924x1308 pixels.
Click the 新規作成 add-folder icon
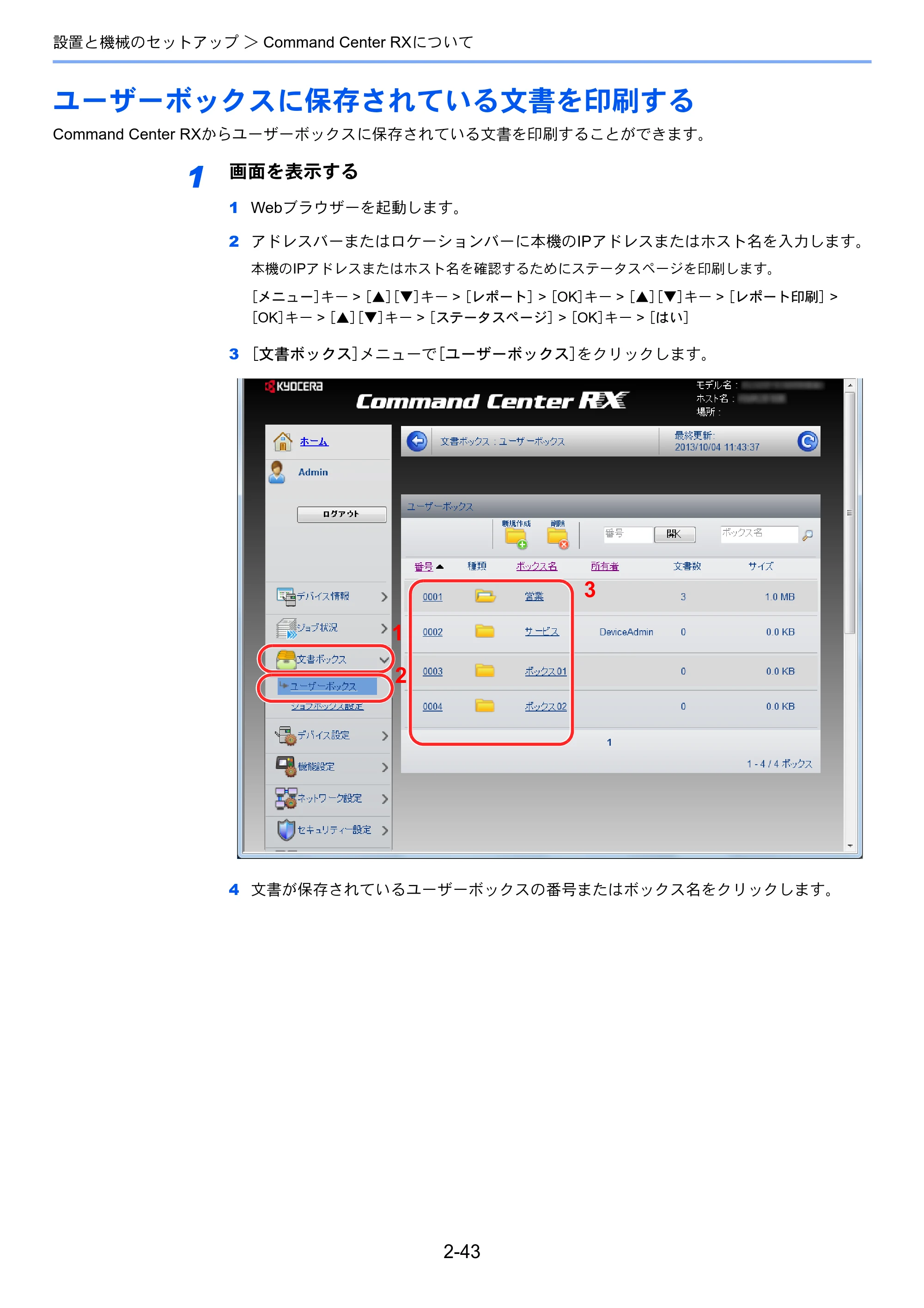[516, 538]
